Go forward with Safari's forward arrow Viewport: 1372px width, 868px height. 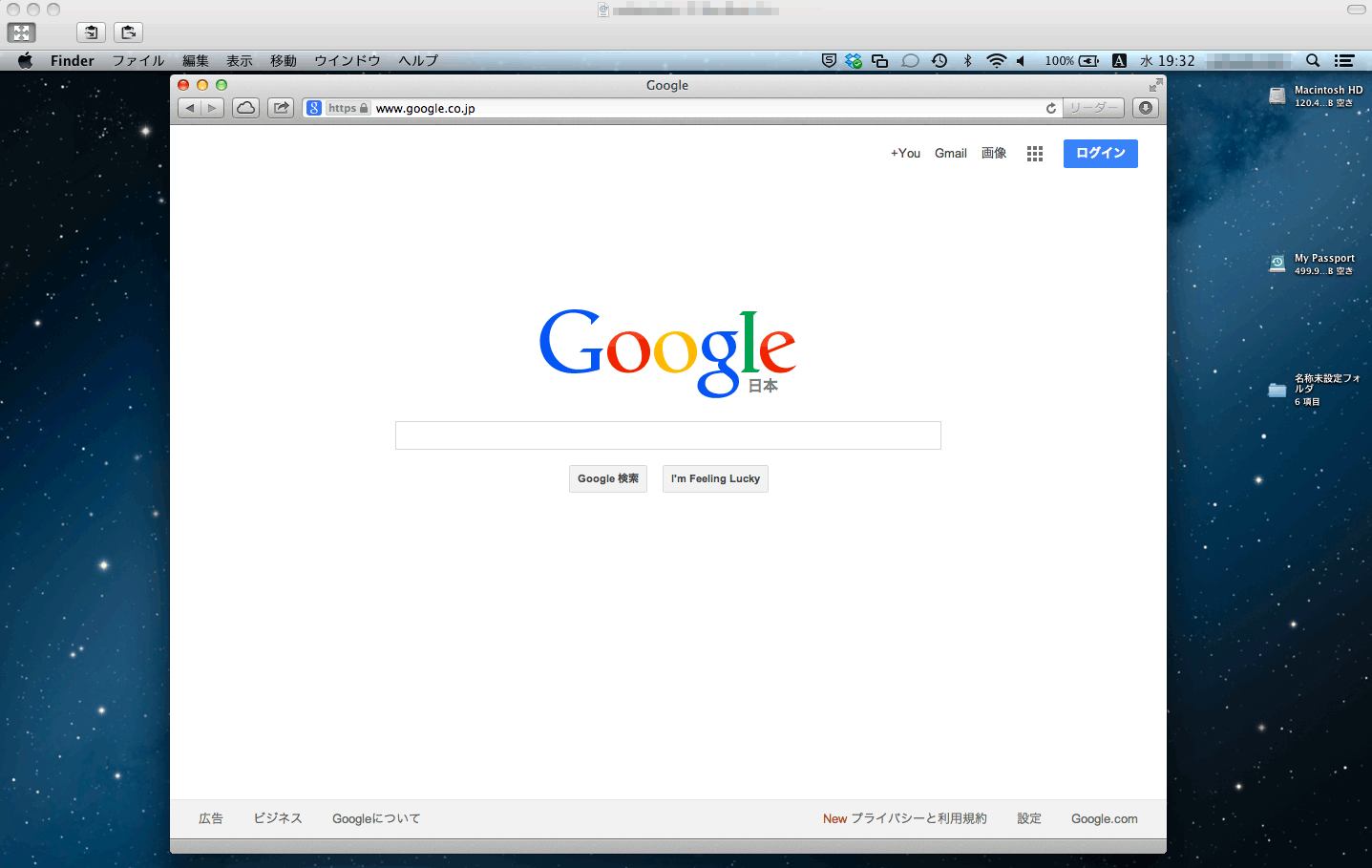pyautogui.click(x=213, y=108)
